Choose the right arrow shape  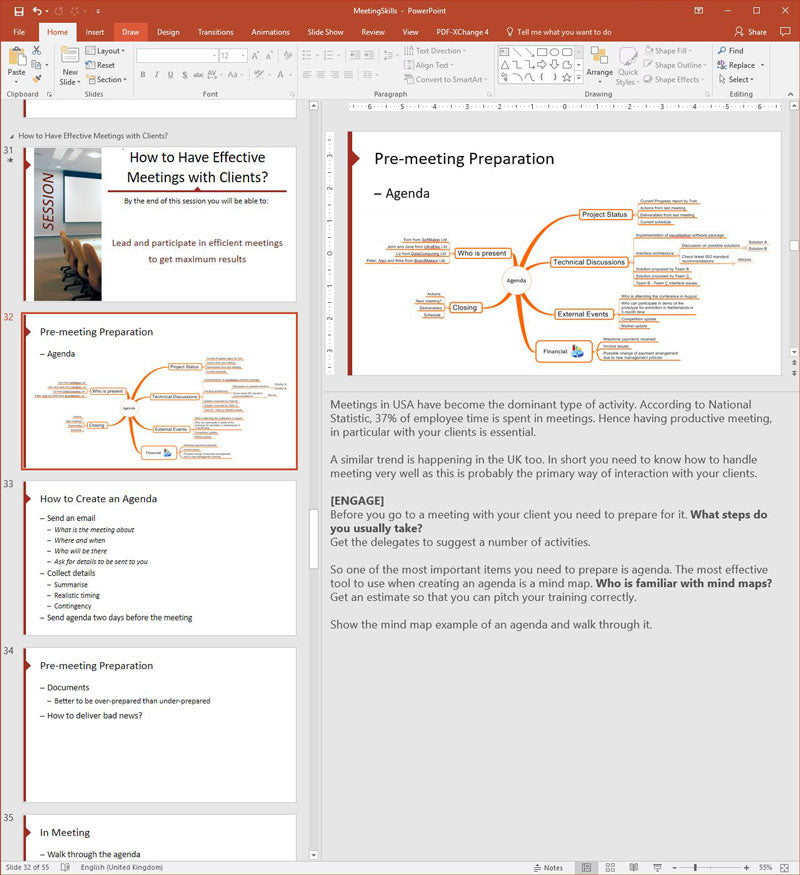[542, 65]
